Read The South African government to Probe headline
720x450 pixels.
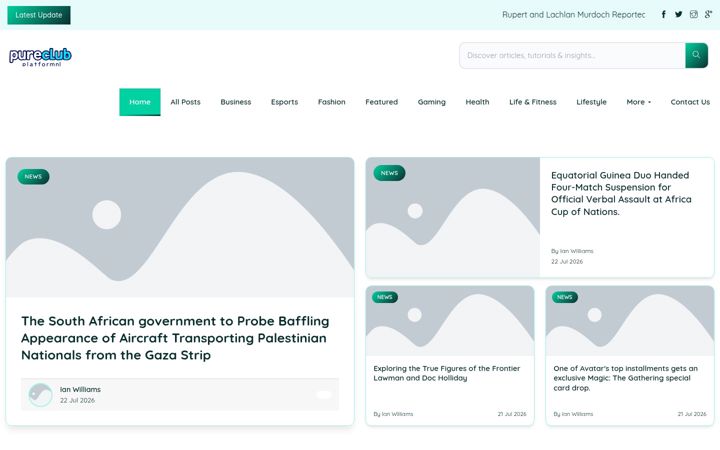point(175,338)
